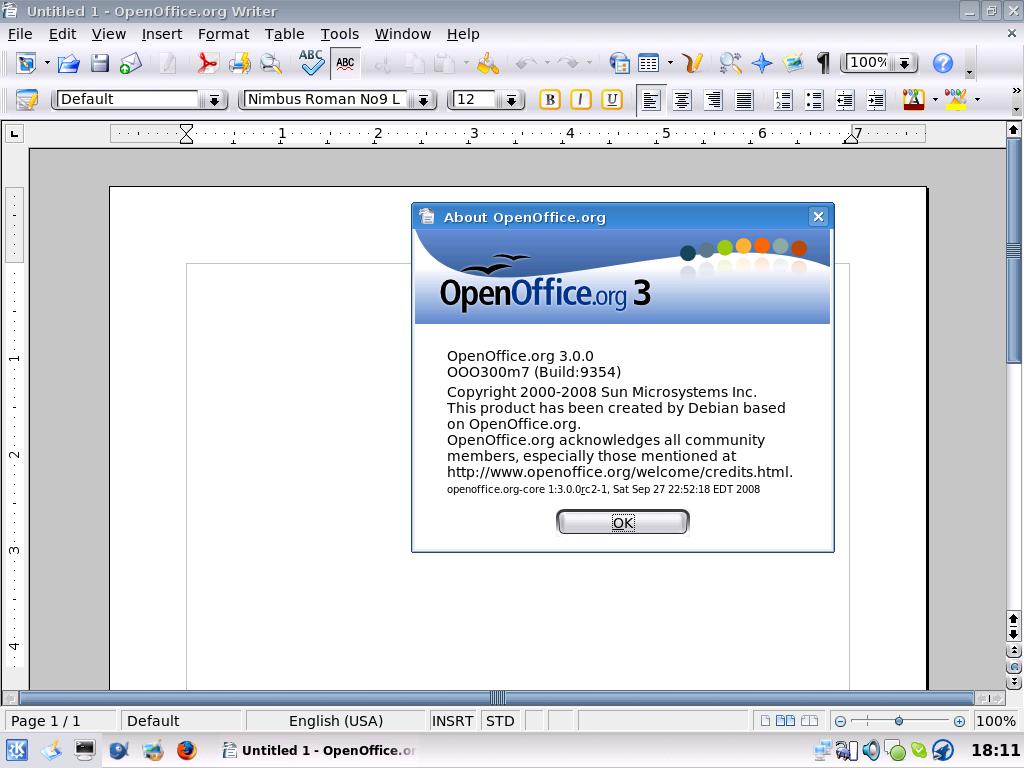
Task: Send document as e-mail icon
Action: coord(131,63)
